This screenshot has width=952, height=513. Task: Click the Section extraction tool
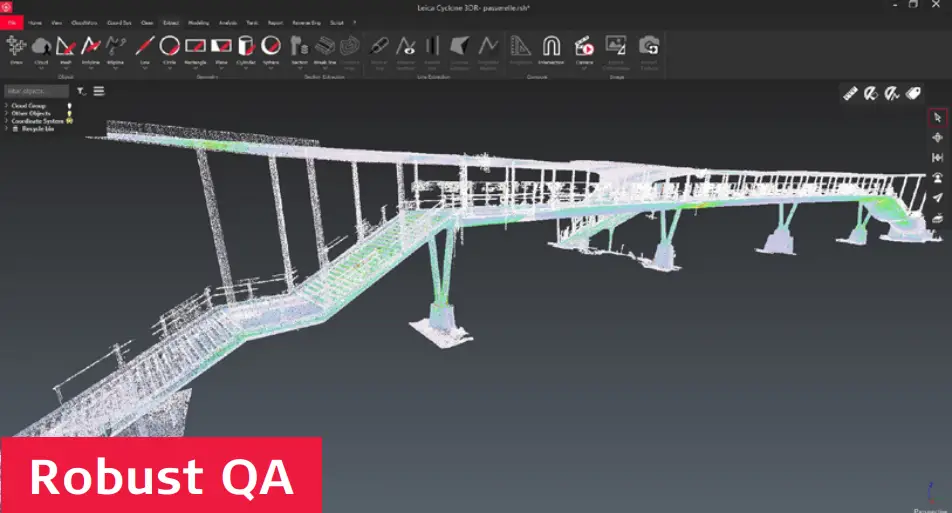299,50
